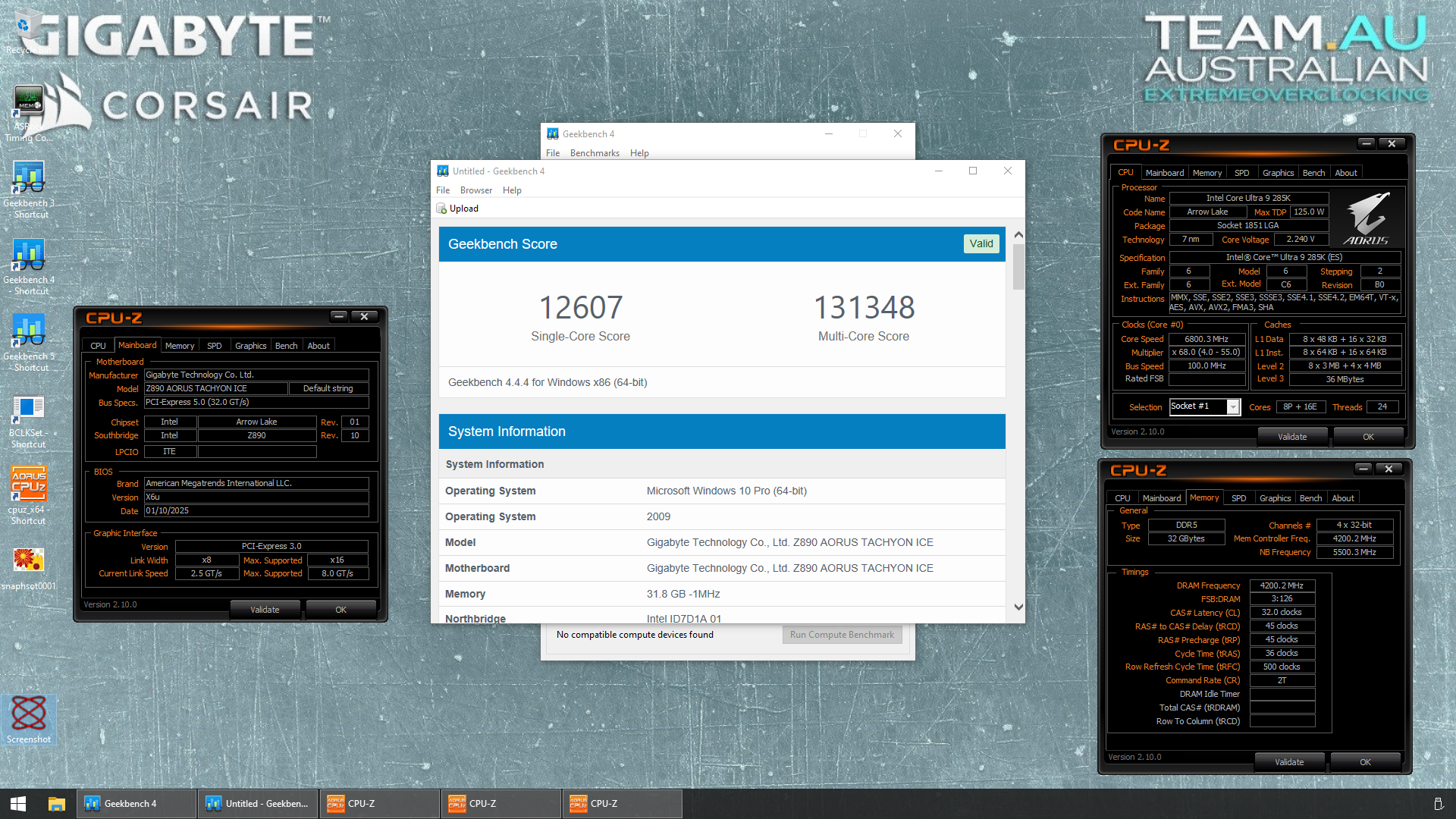This screenshot has width=1456, height=819.
Task: Switch to Geekbench 4 taskbar button
Action: 136,804
